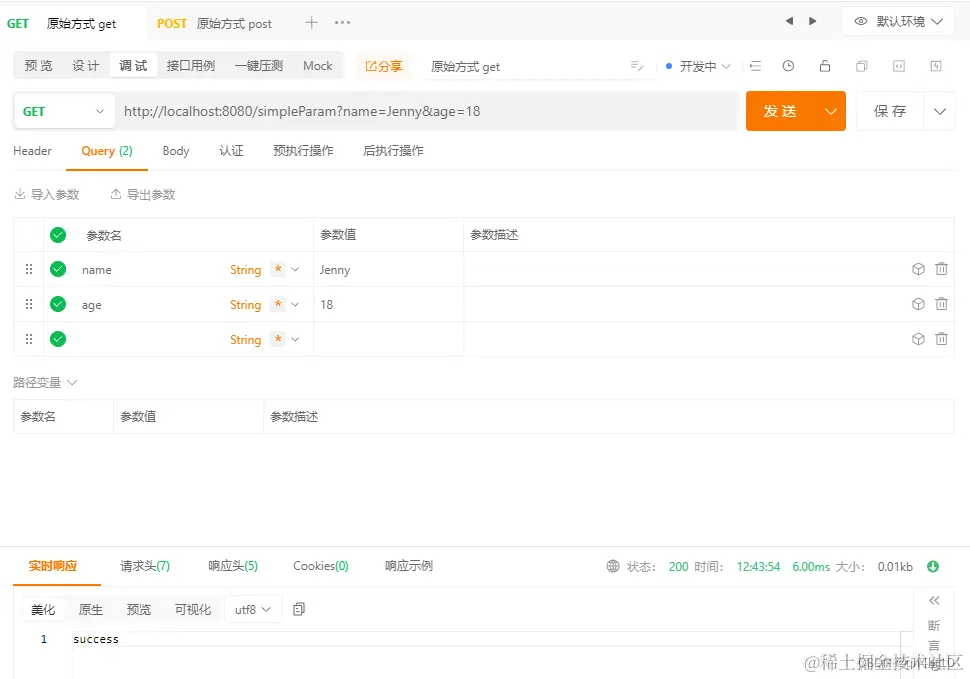The height and width of the screenshot is (679, 970).
Task: Open the 响应头(5) tab
Action: click(x=233, y=566)
